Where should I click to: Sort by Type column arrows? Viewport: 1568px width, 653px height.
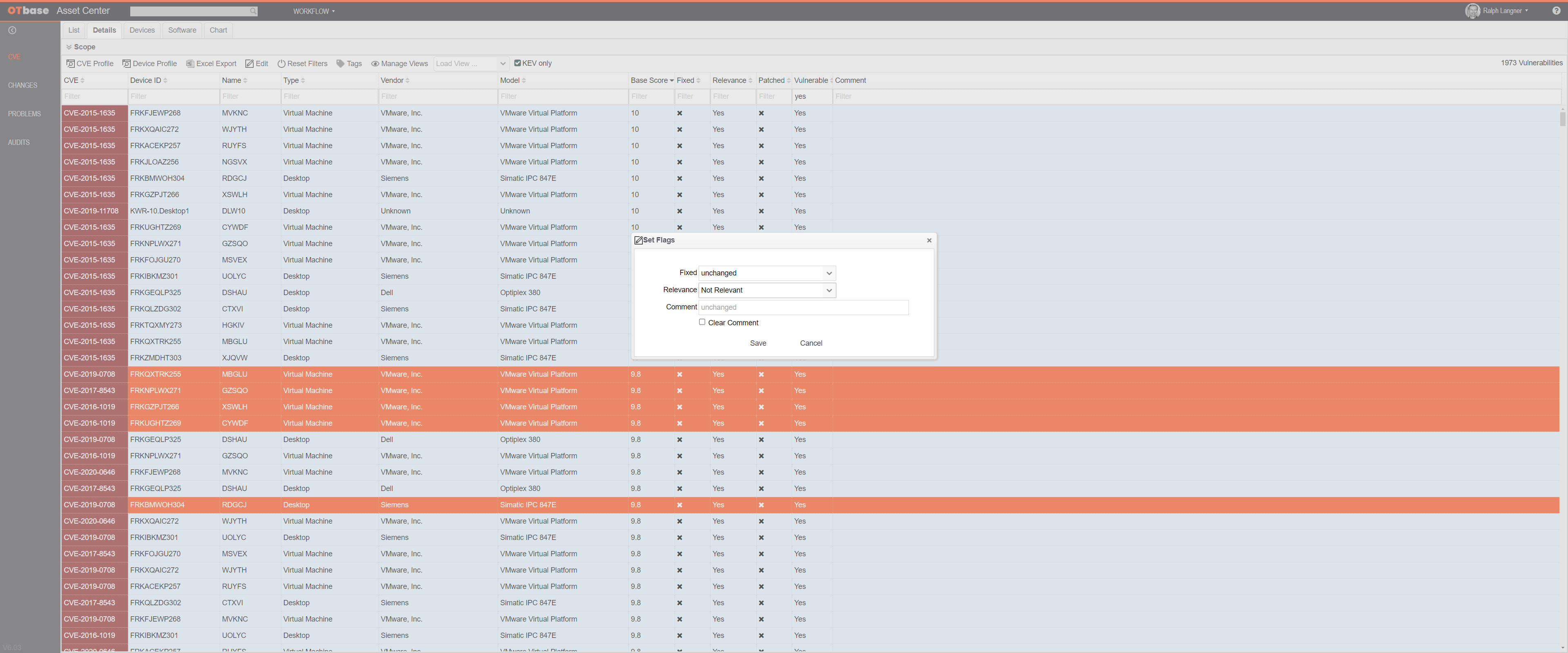[x=303, y=80]
